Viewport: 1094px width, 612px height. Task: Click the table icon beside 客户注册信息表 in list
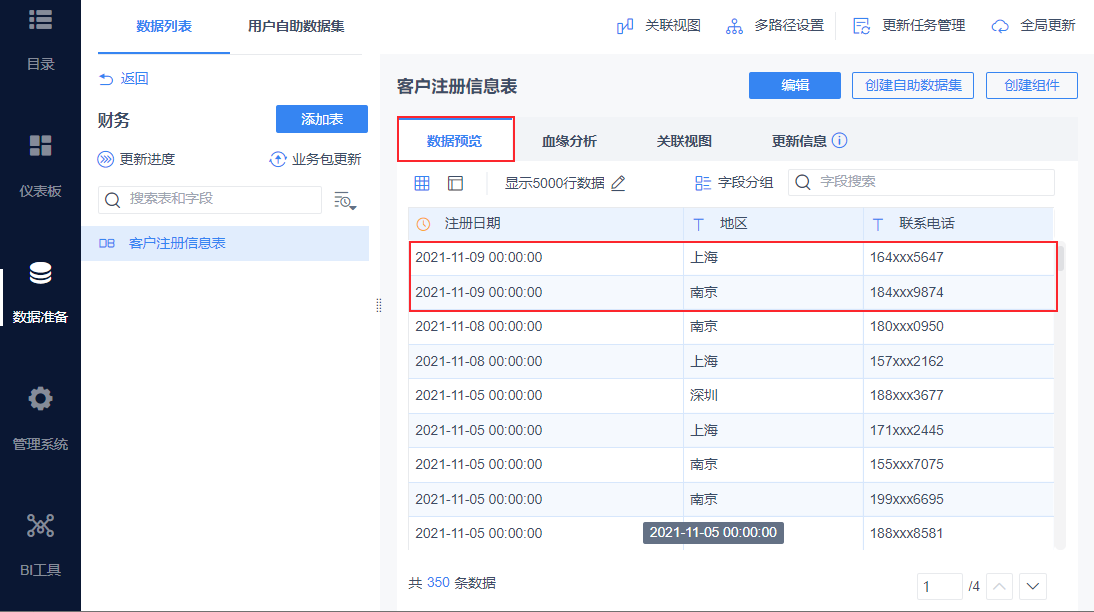click(107, 244)
